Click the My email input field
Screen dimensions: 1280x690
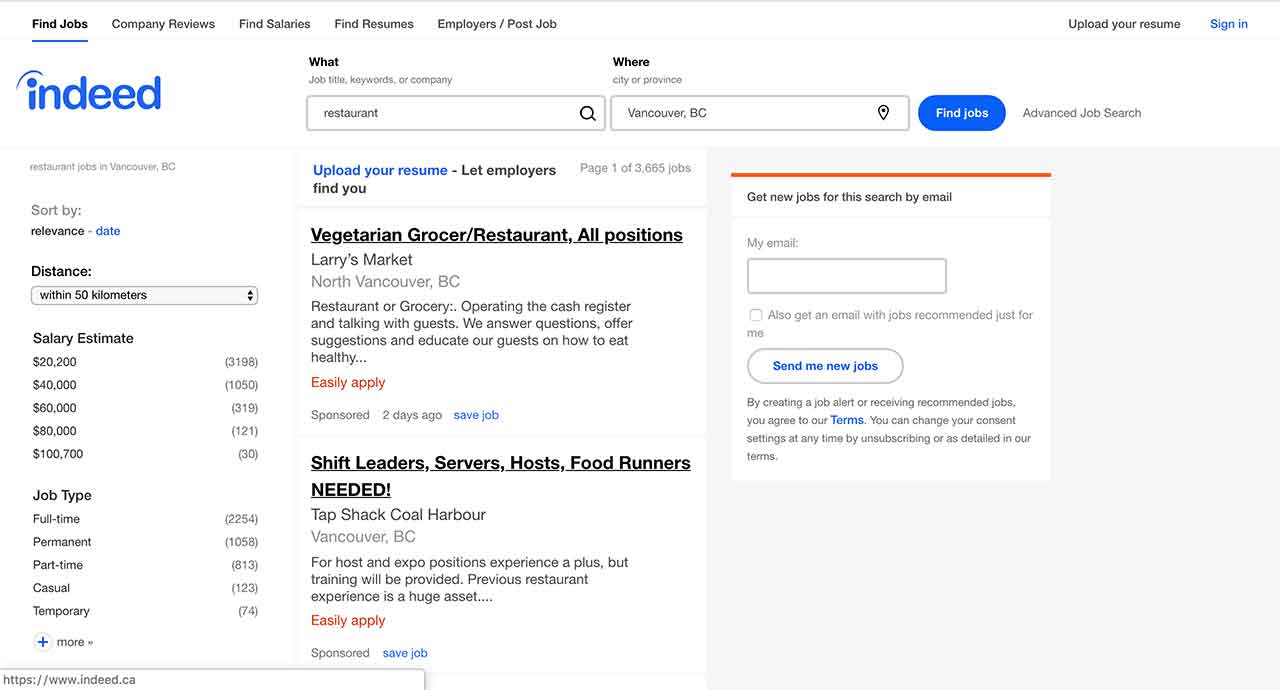tap(846, 276)
